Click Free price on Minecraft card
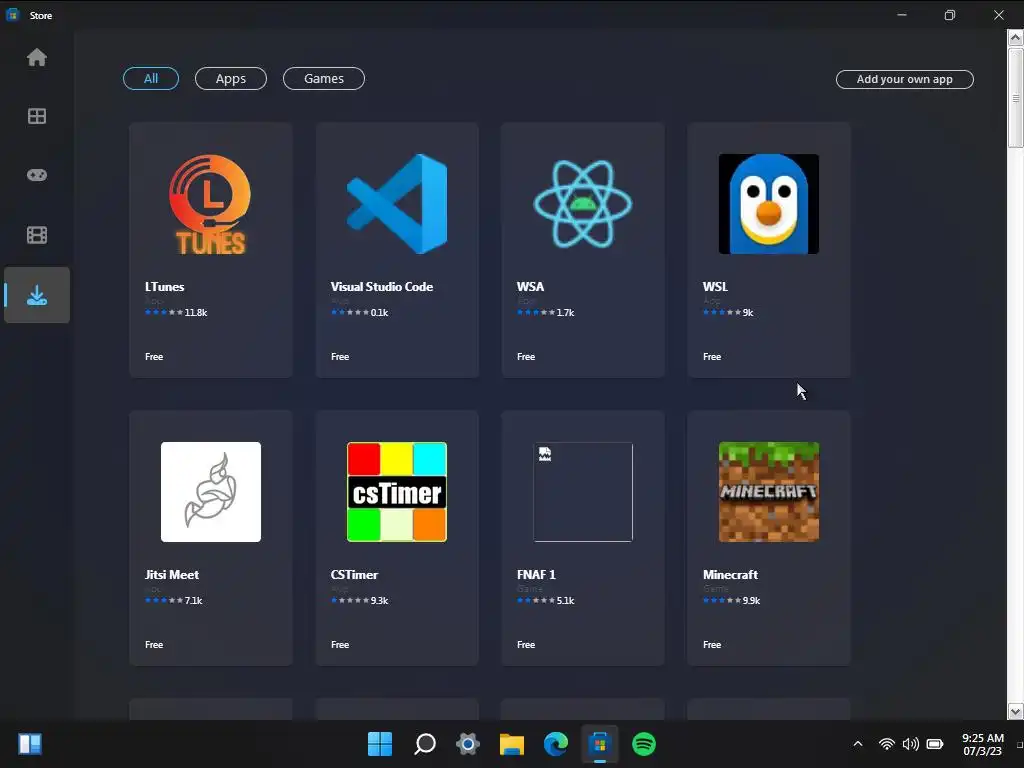1024x768 pixels. click(x=712, y=645)
